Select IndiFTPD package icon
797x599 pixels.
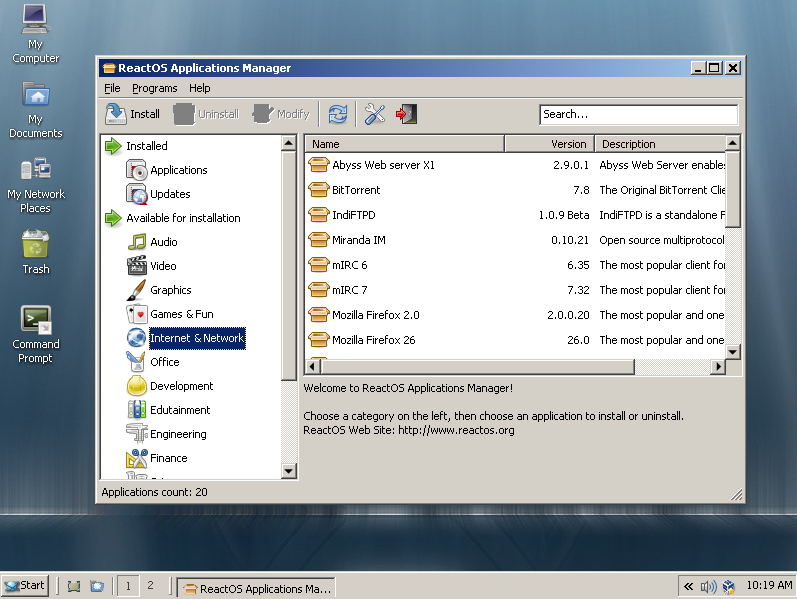pos(319,215)
